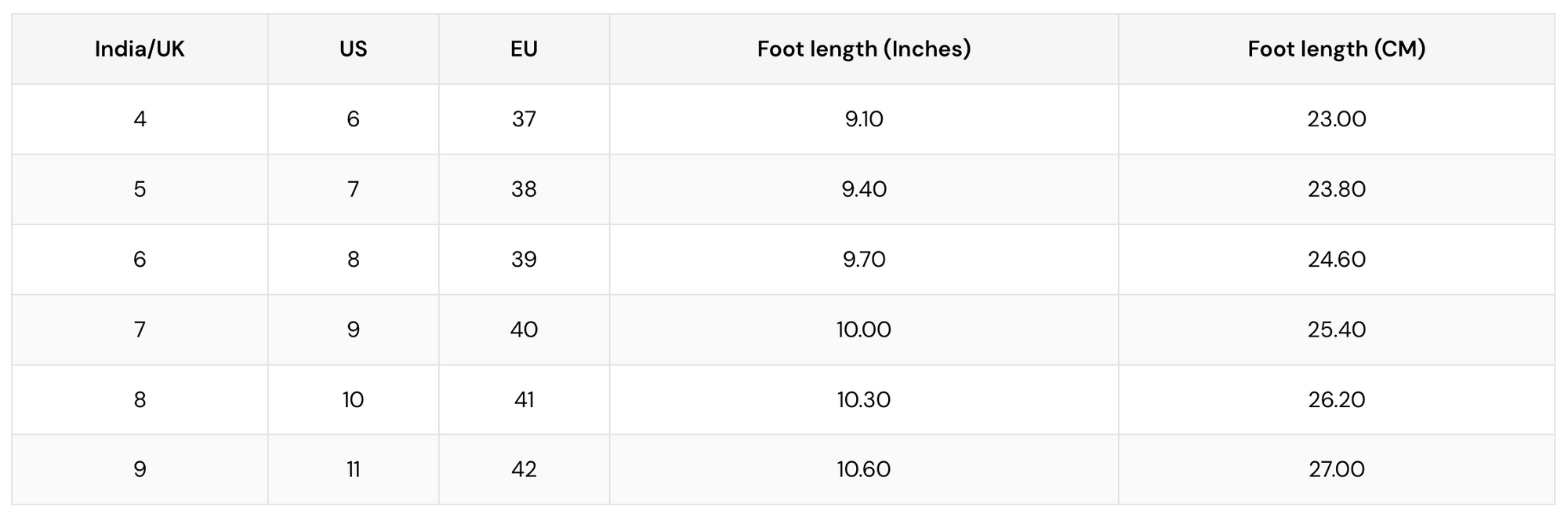
Task: Click the 25.40 CM cell
Action: [x=1337, y=329]
